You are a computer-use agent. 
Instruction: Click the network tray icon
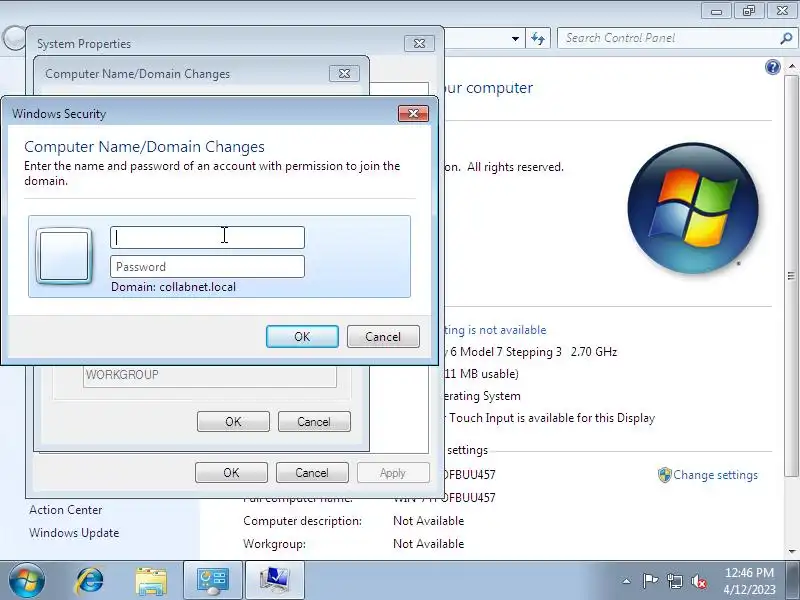tap(674, 581)
